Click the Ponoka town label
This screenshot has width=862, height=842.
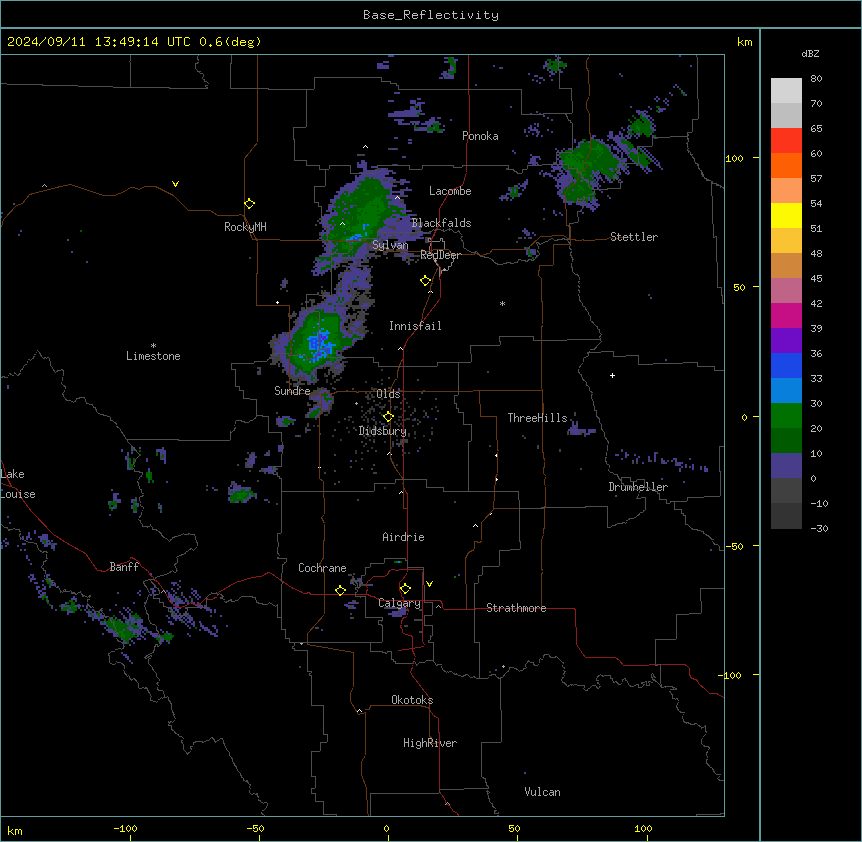[480, 136]
